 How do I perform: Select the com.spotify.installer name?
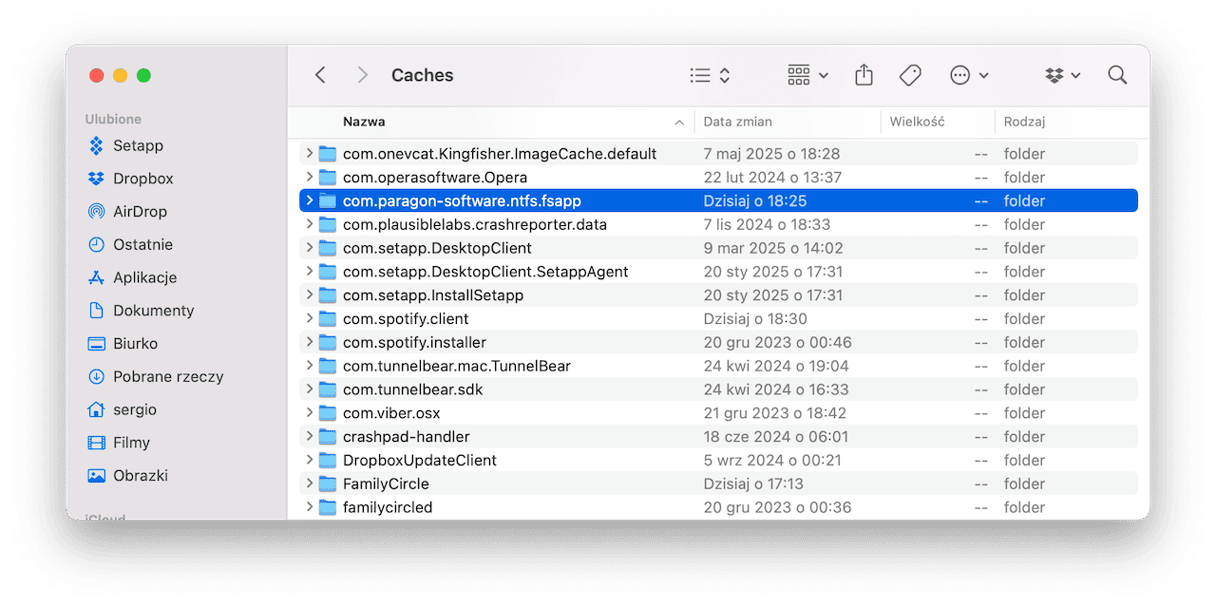(x=415, y=343)
